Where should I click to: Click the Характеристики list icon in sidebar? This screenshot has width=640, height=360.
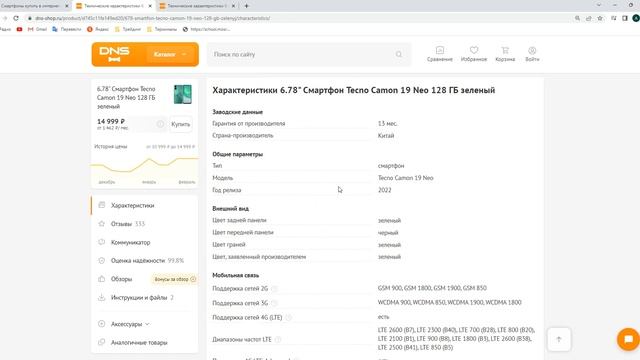coord(102,205)
